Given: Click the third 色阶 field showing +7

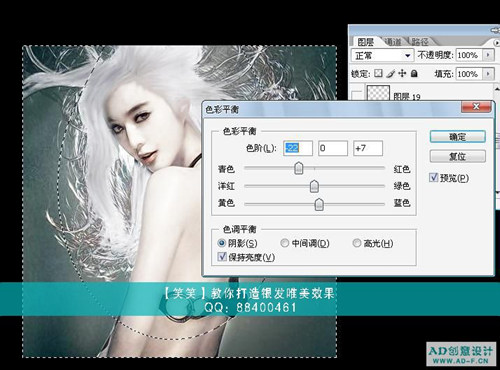Looking at the screenshot, I should [x=368, y=148].
